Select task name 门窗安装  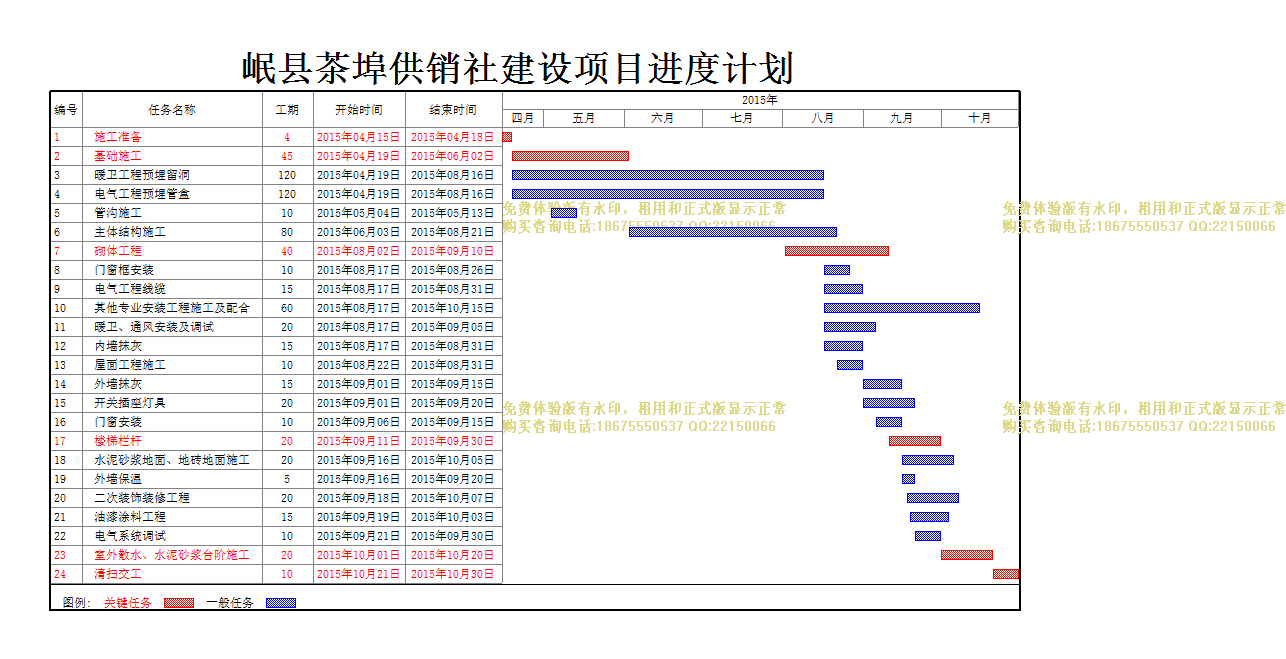(x=118, y=422)
